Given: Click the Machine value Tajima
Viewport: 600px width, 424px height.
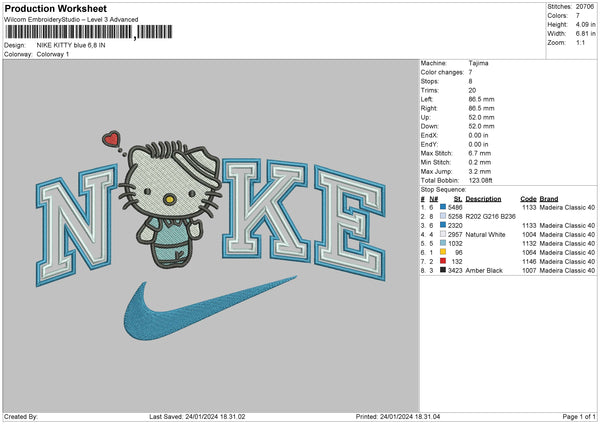Looking at the screenshot, I should coord(478,63).
